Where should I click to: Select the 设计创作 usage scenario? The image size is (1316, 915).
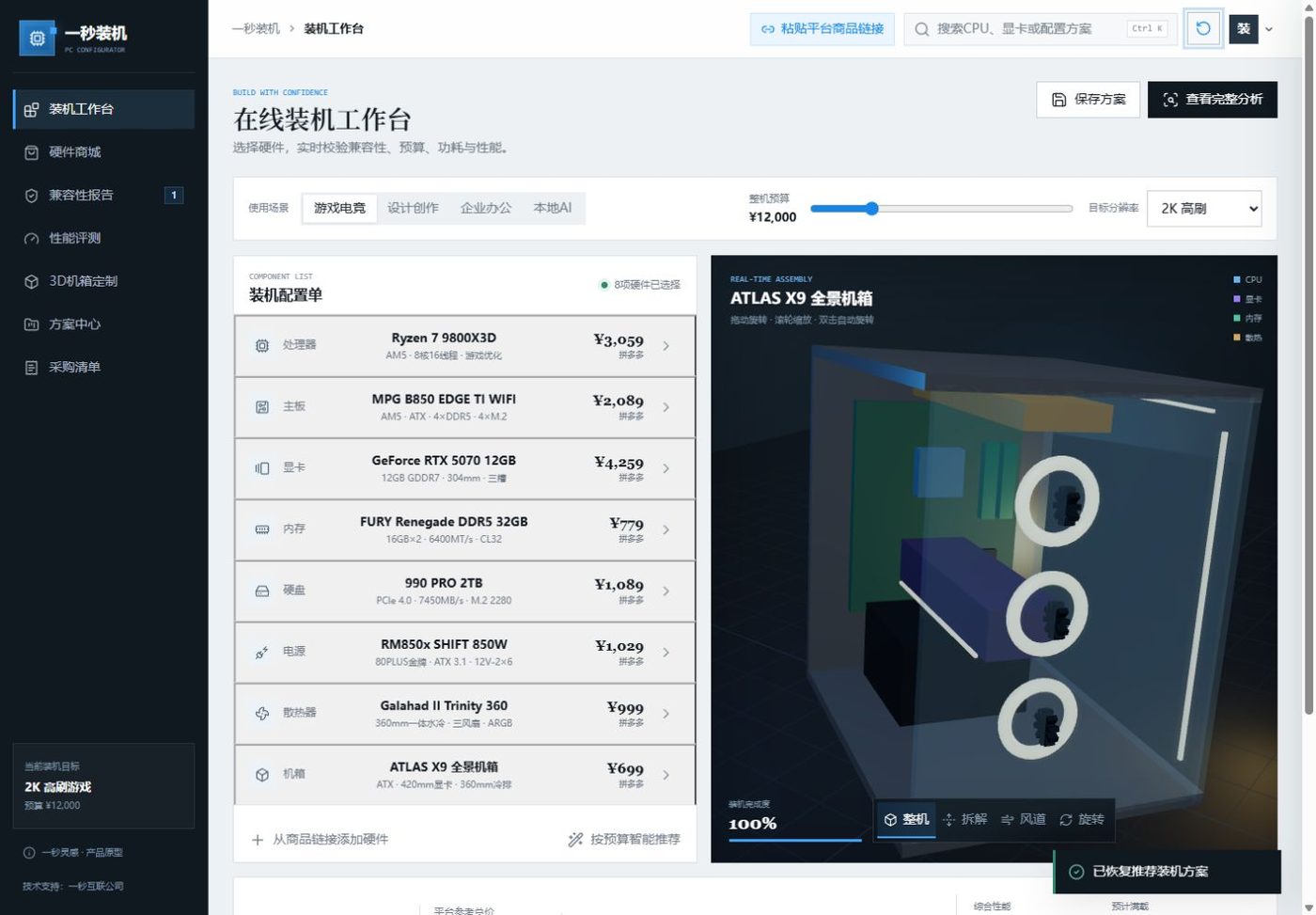pos(413,208)
